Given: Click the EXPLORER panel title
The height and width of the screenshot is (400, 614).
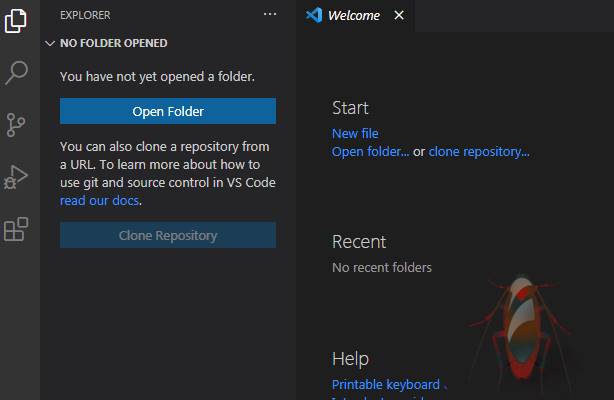Looking at the screenshot, I should (x=85, y=15).
